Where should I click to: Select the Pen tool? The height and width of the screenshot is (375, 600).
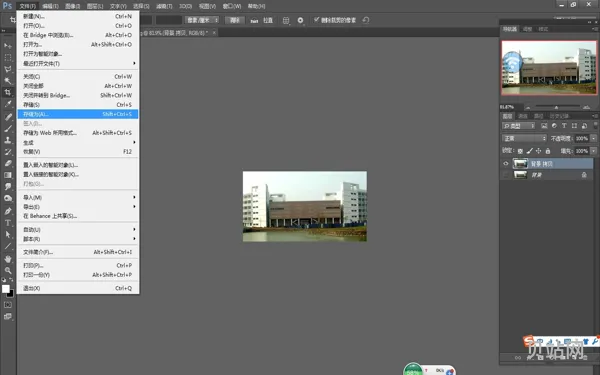(x=8, y=211)
